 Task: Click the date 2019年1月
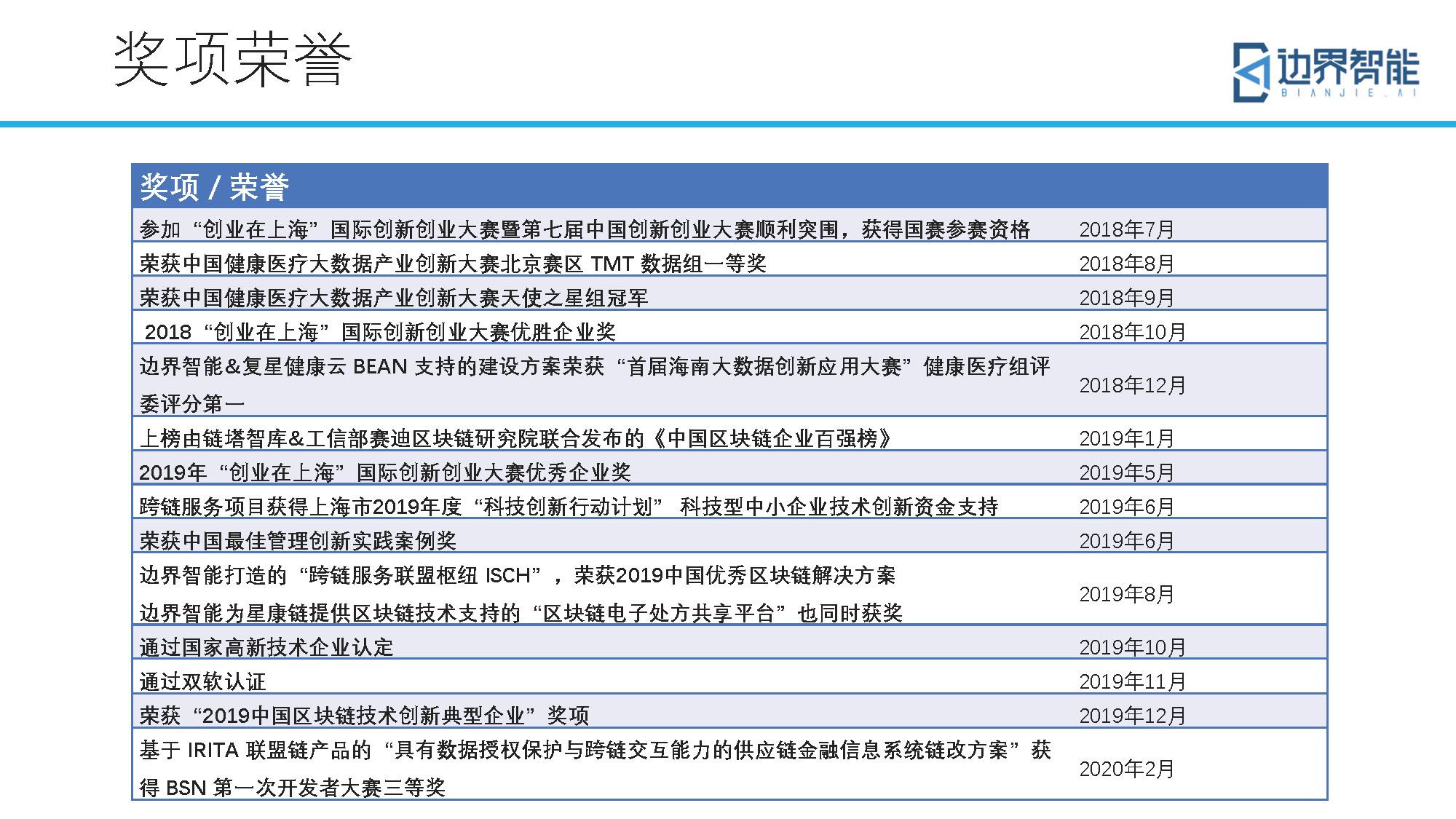1127,438
